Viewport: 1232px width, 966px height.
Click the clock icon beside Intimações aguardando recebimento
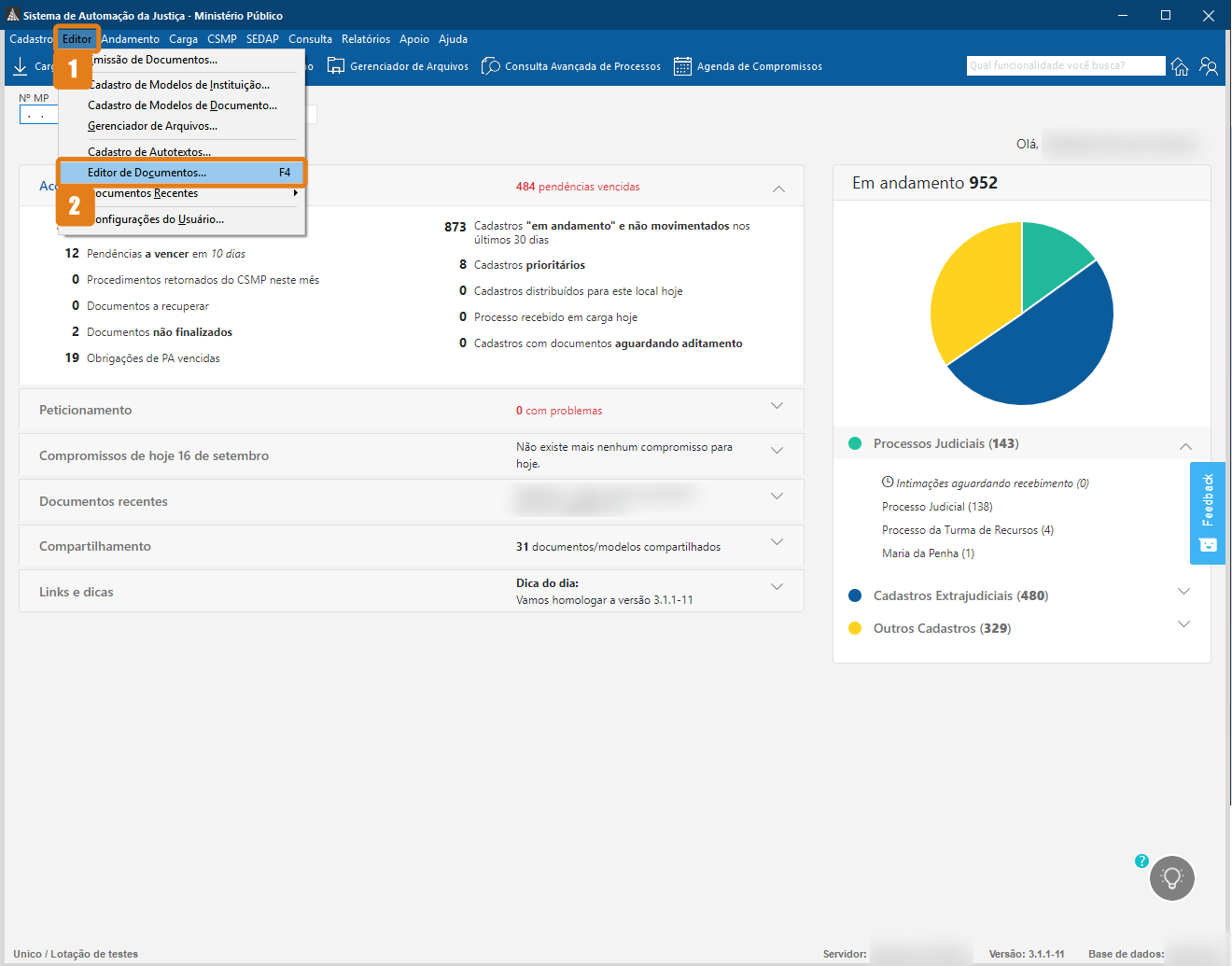click(x=888, y=483)
